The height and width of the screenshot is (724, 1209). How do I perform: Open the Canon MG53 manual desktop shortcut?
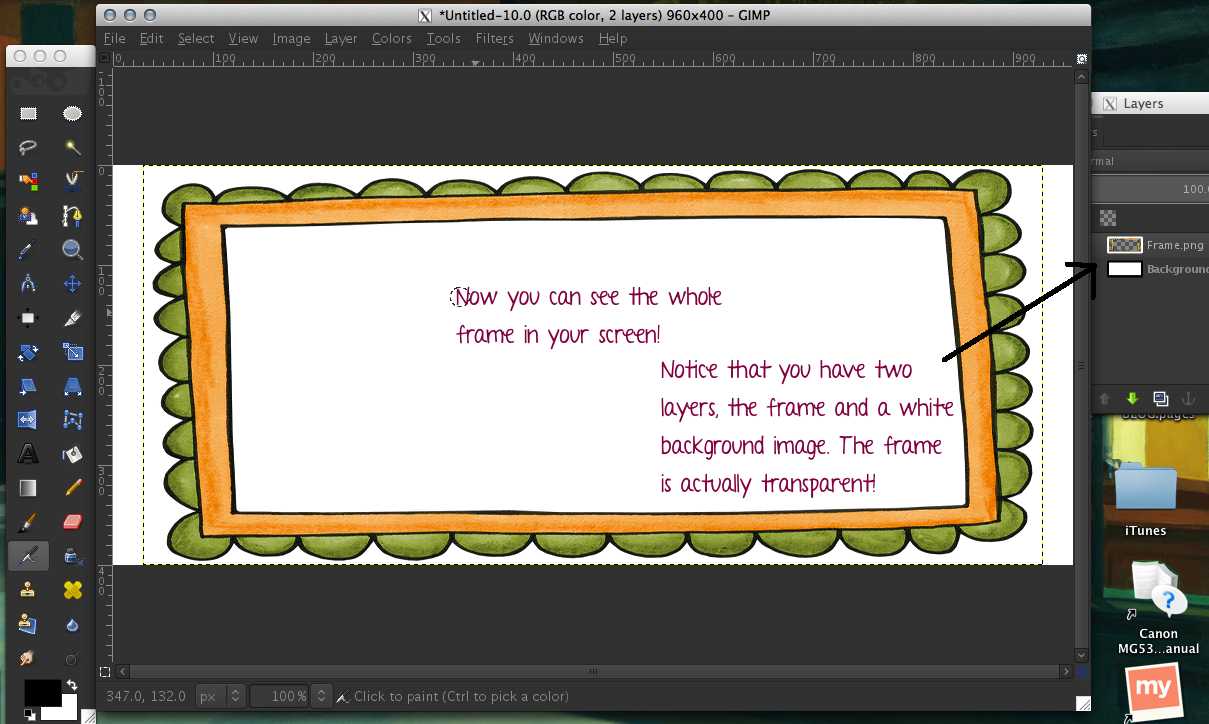(x=1158, y=608)
